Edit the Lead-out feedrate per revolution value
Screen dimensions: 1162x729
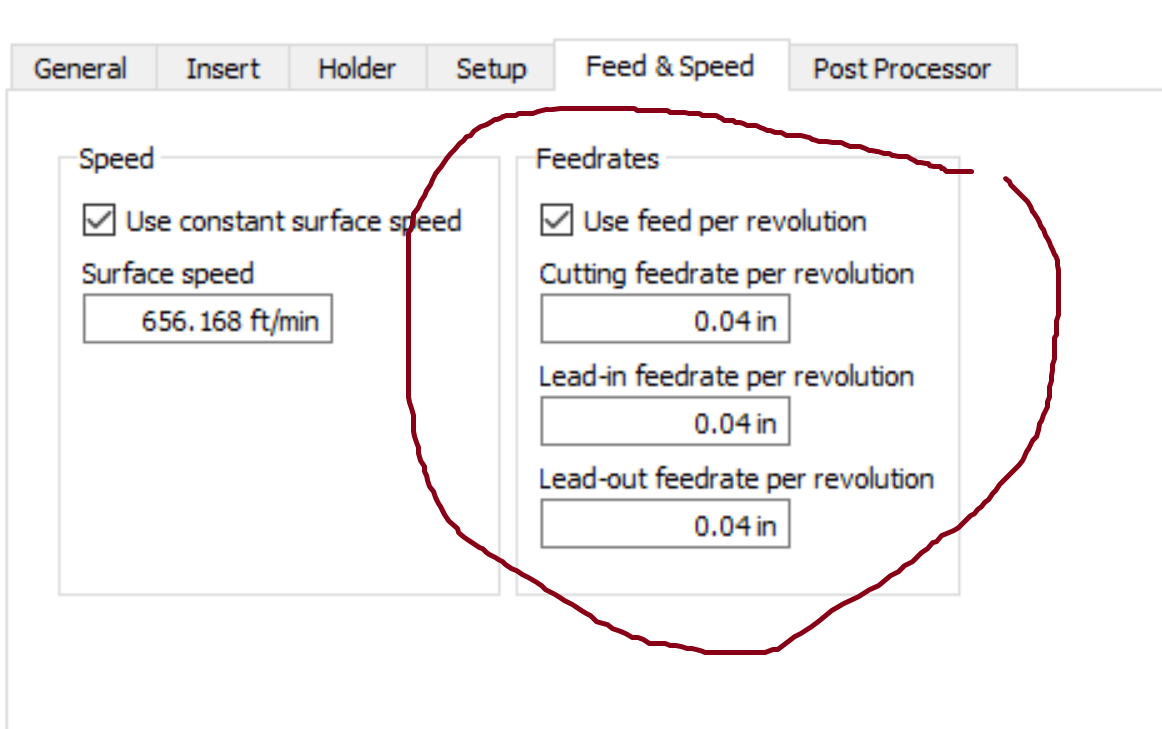(x=664, y=523)
